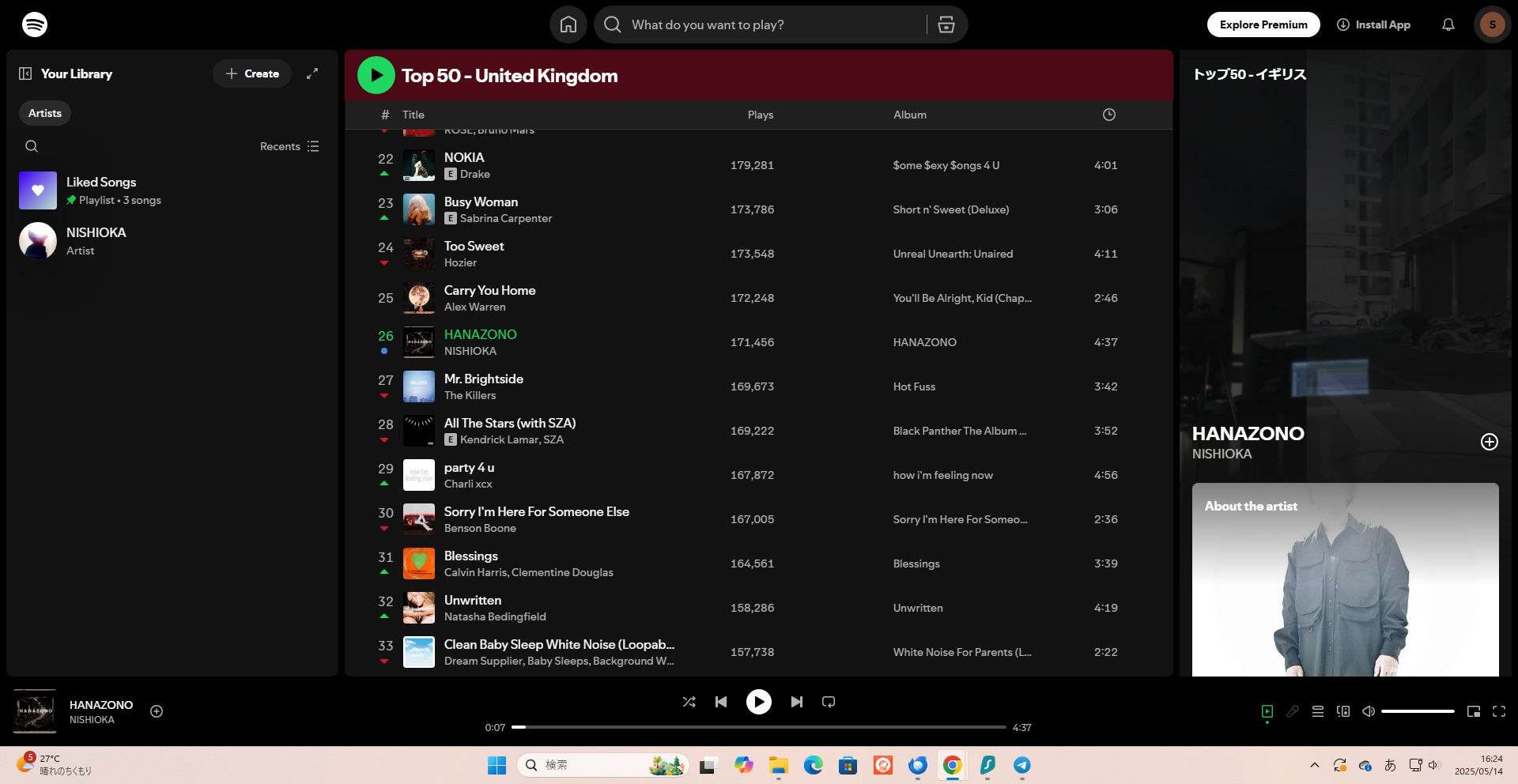Click the Blessings album art thumbnail
Screen dimensions: 1518x784
419,563
